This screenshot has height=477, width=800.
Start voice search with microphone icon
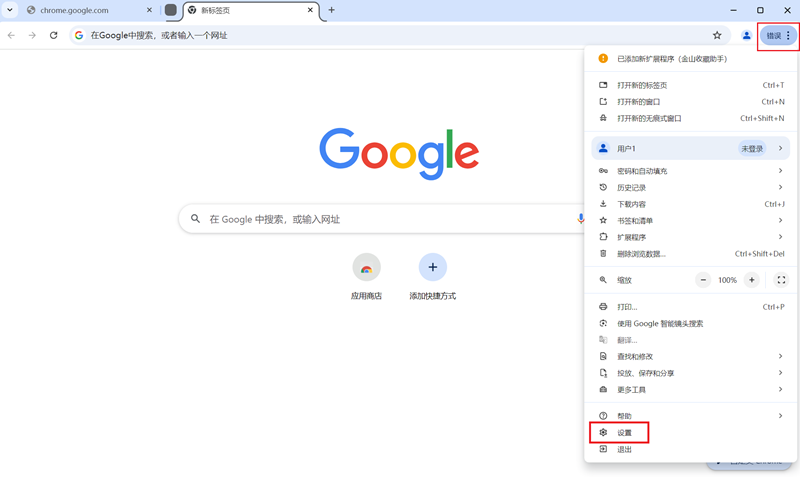(581, 219)
